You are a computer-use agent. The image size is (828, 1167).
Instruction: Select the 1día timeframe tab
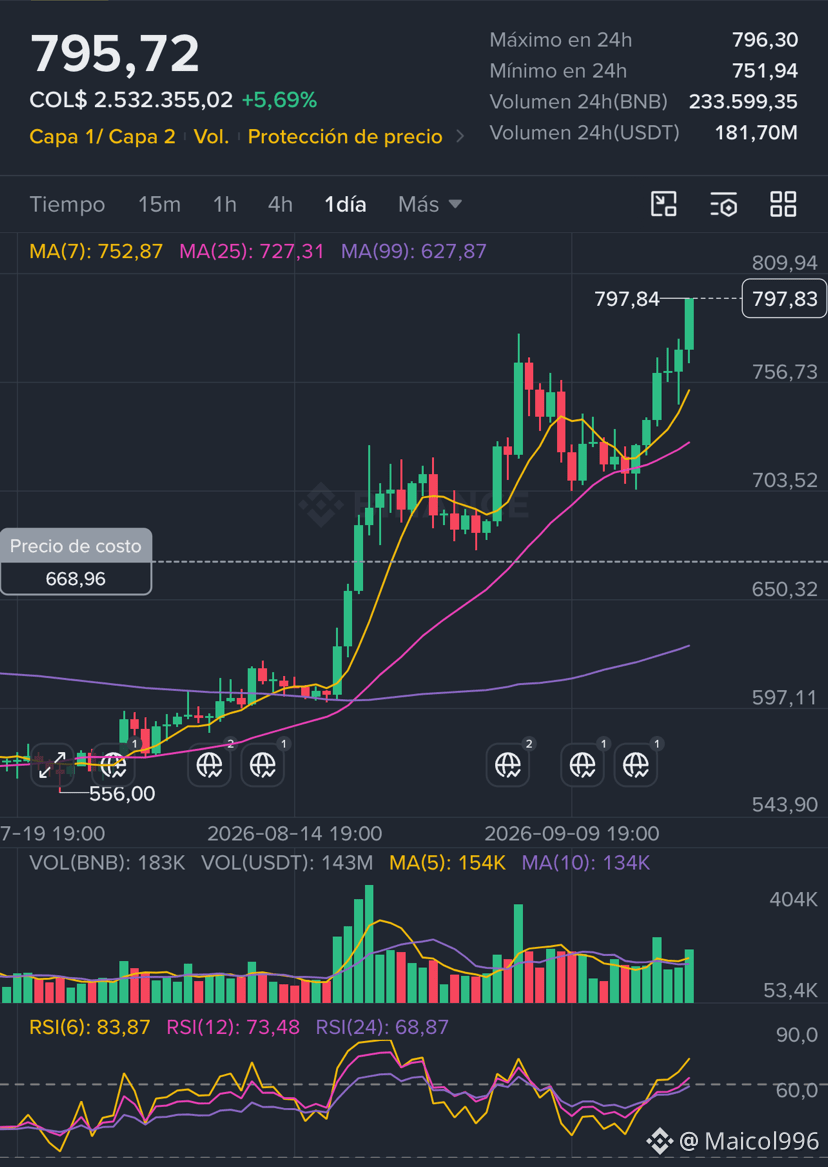pyautogui.click(x=345, y=204)
